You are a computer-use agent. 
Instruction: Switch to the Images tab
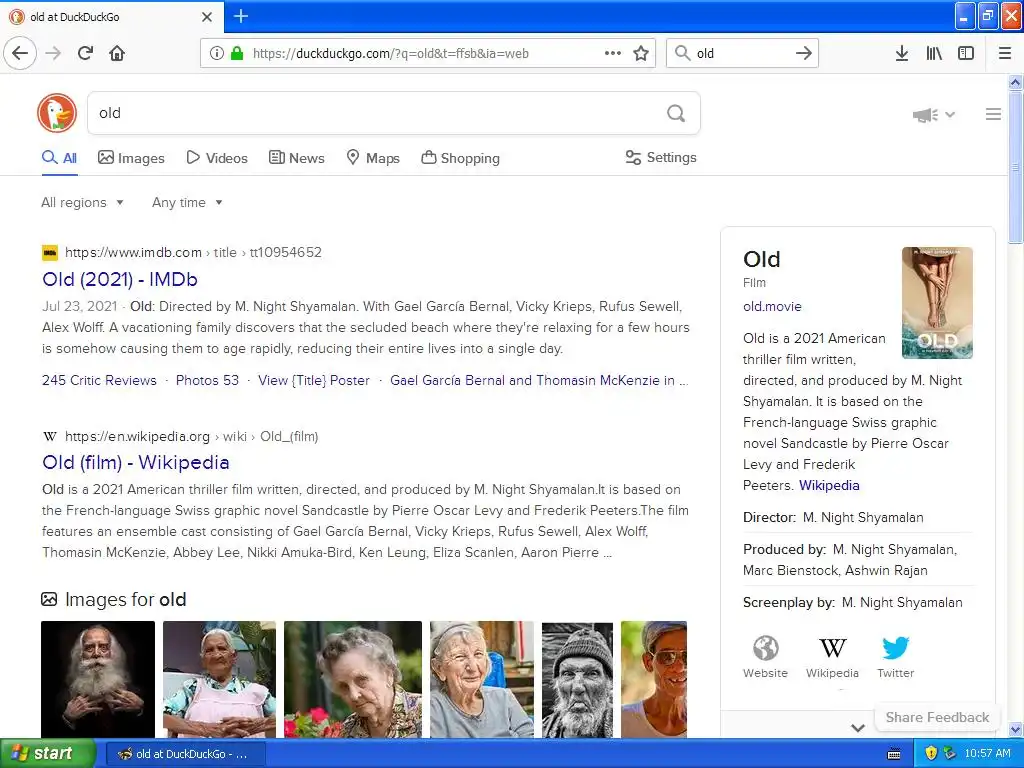(x=131, y=158)
